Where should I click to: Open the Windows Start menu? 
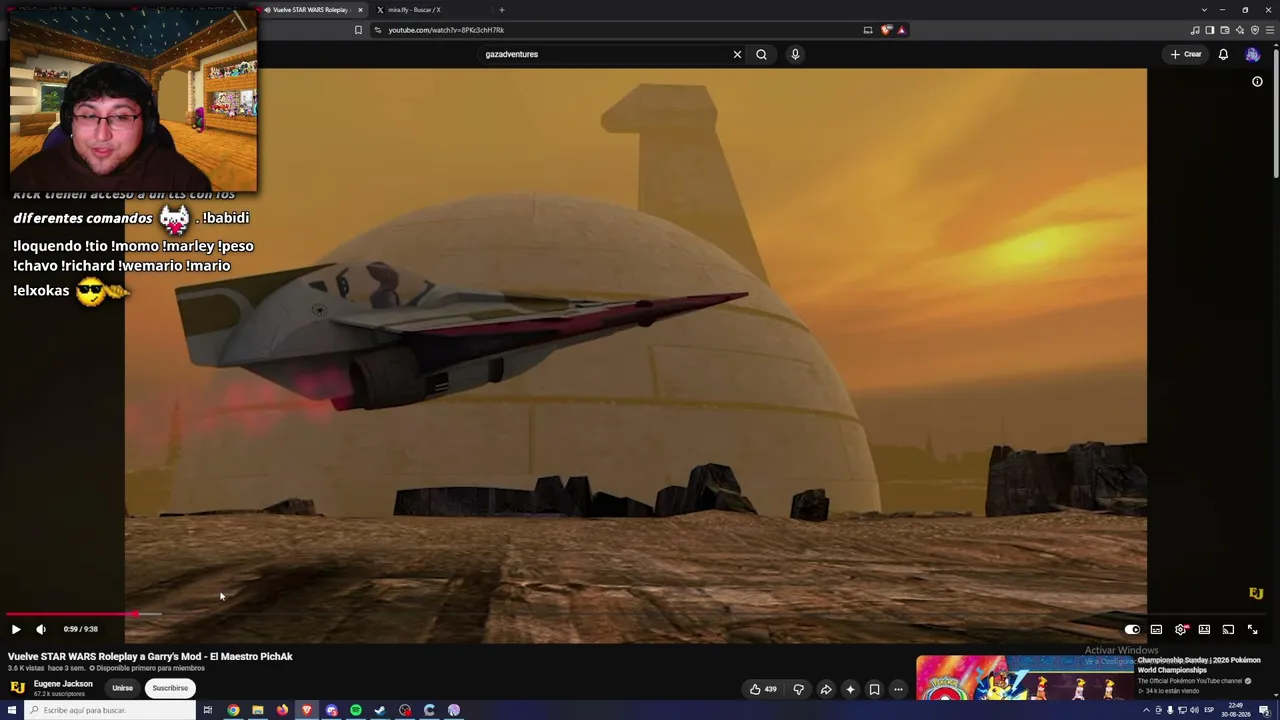click(x=12, y=710)
